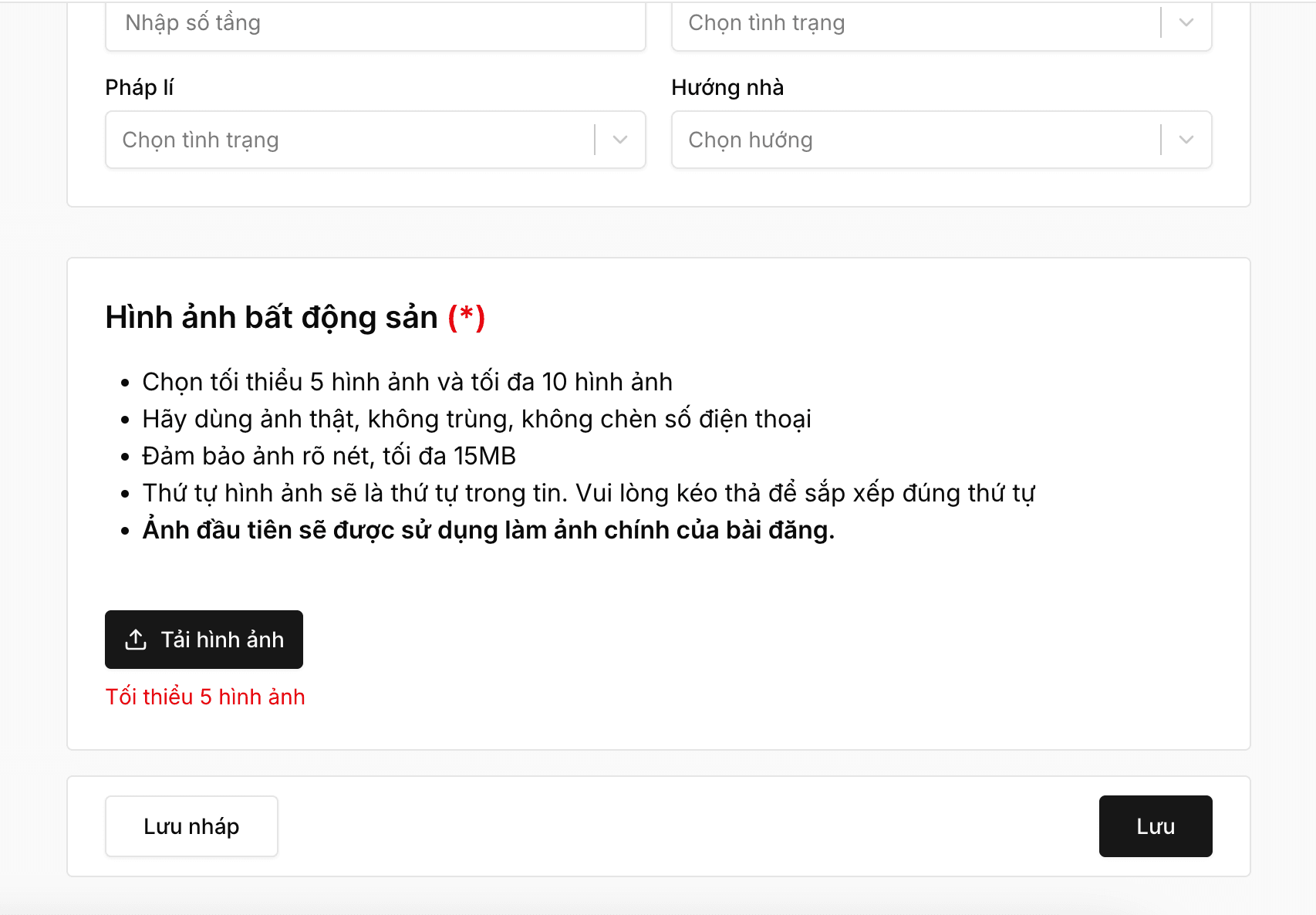Click the bold Ảnh đầu tiên guideline text
1316x915 pixels.
488,530
